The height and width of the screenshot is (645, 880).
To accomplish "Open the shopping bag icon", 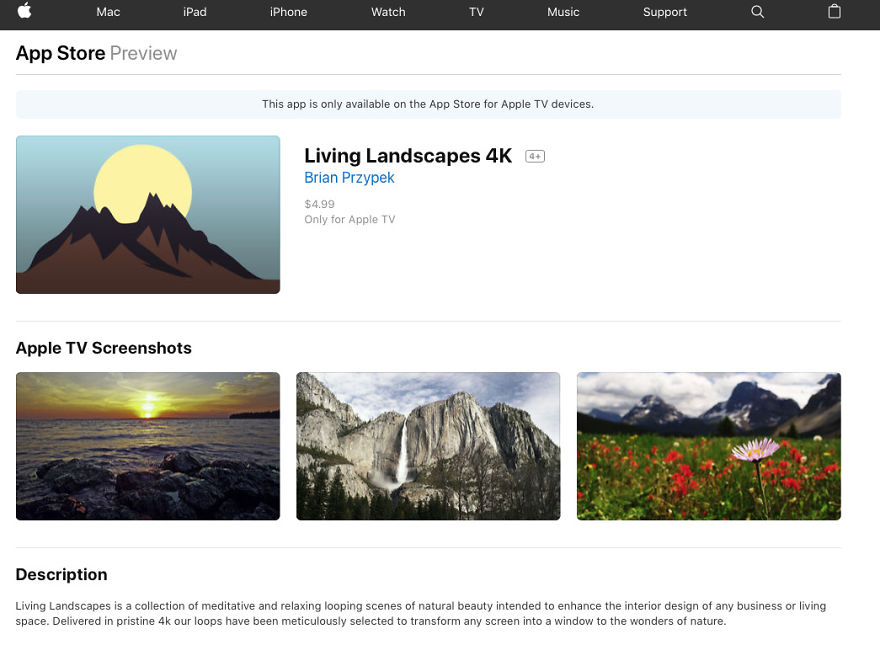I will pyautogui.click(x=834, y=12).
